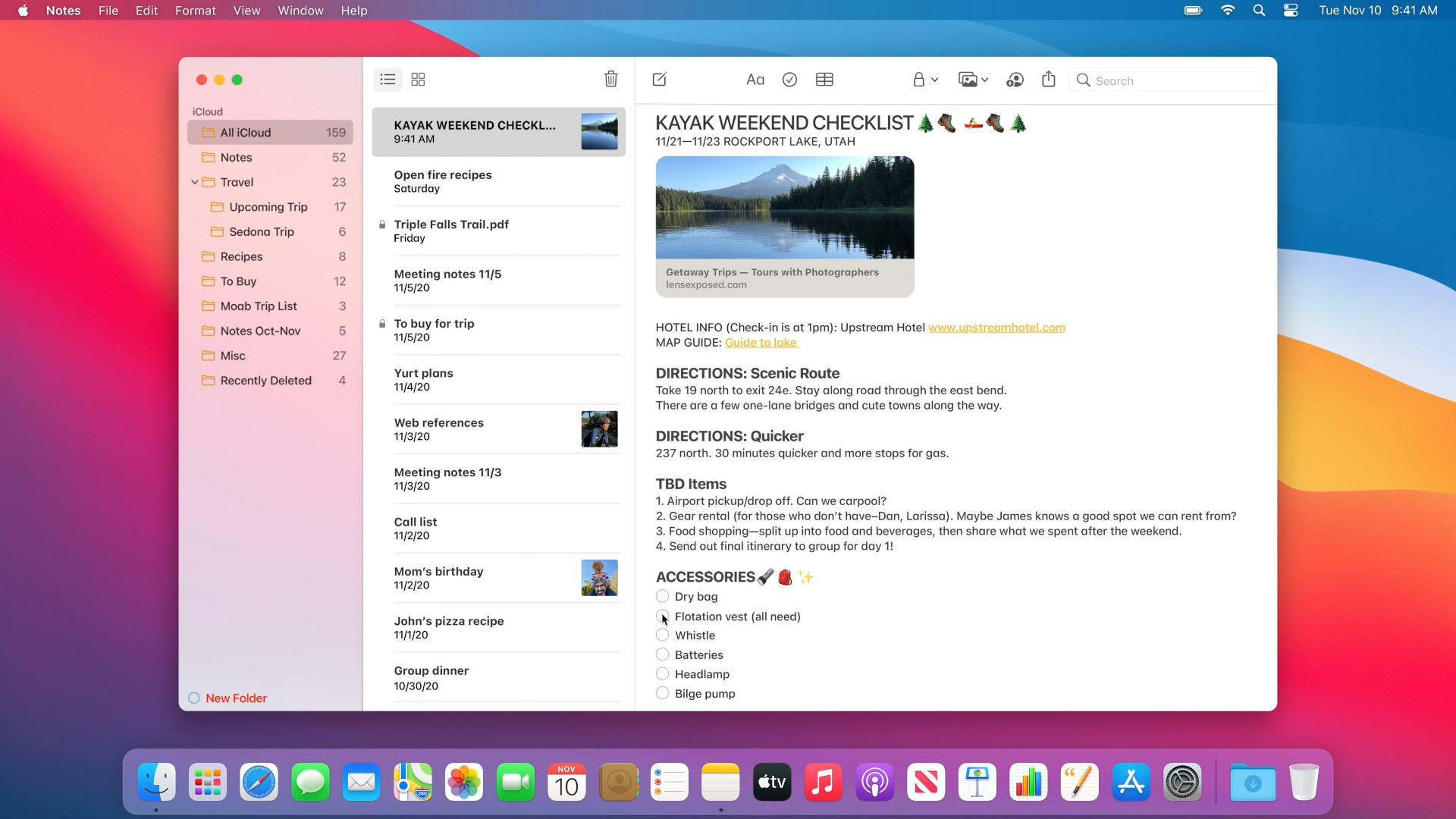Open the lock note dropdown
This screenshot has width=1456, height=819.
coord(925,80)
